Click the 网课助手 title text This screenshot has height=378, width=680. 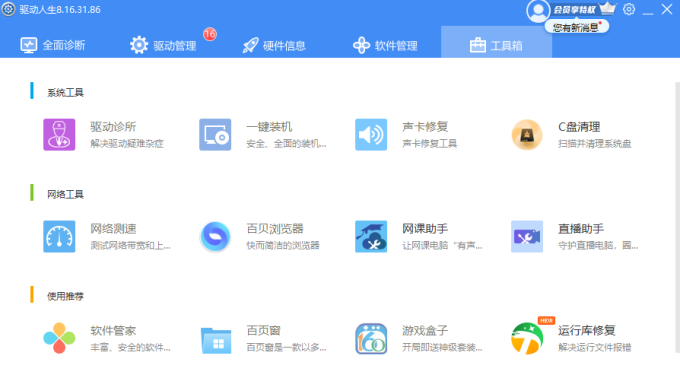425,229
